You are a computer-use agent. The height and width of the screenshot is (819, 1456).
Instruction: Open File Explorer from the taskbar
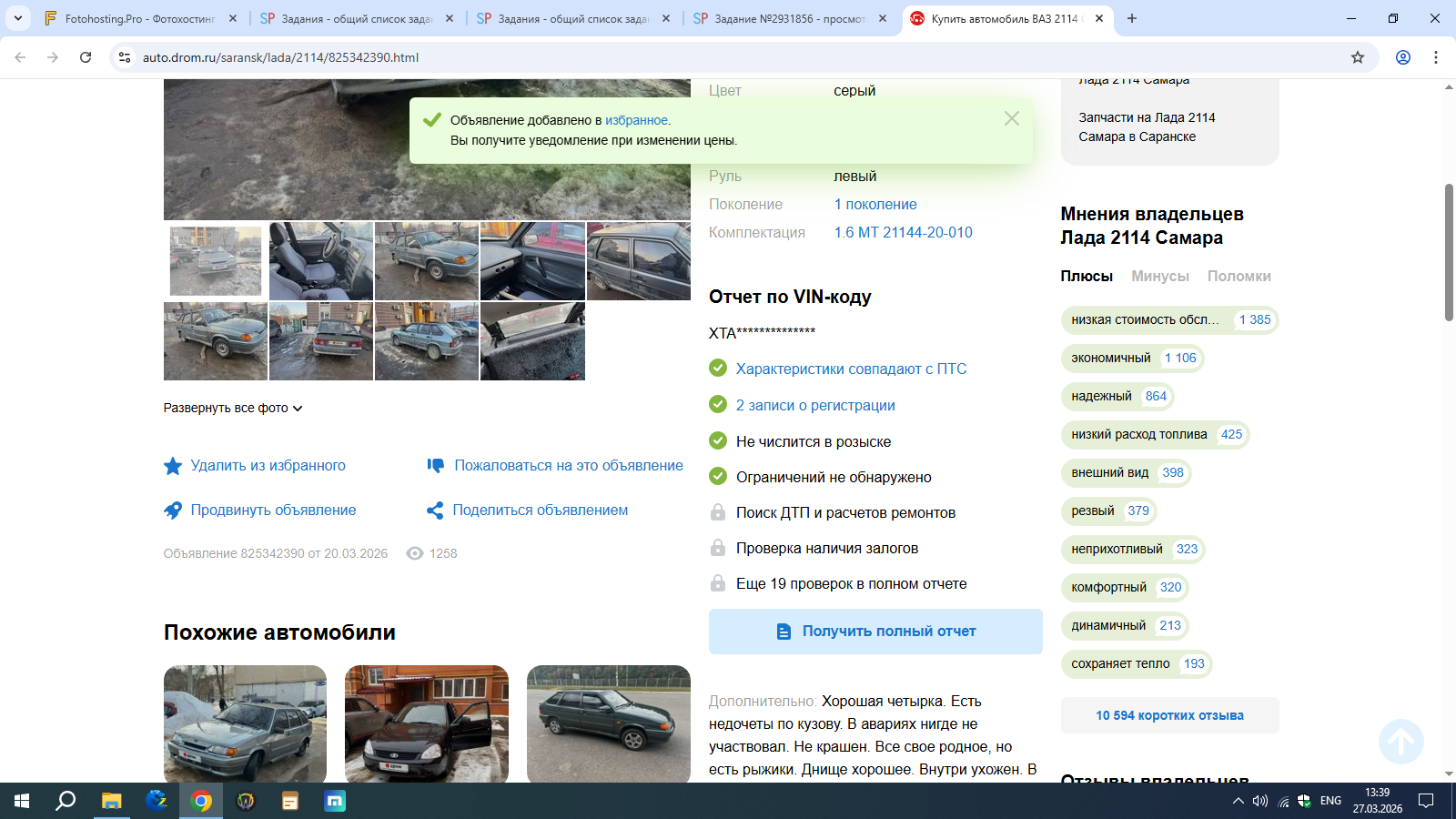111,801
